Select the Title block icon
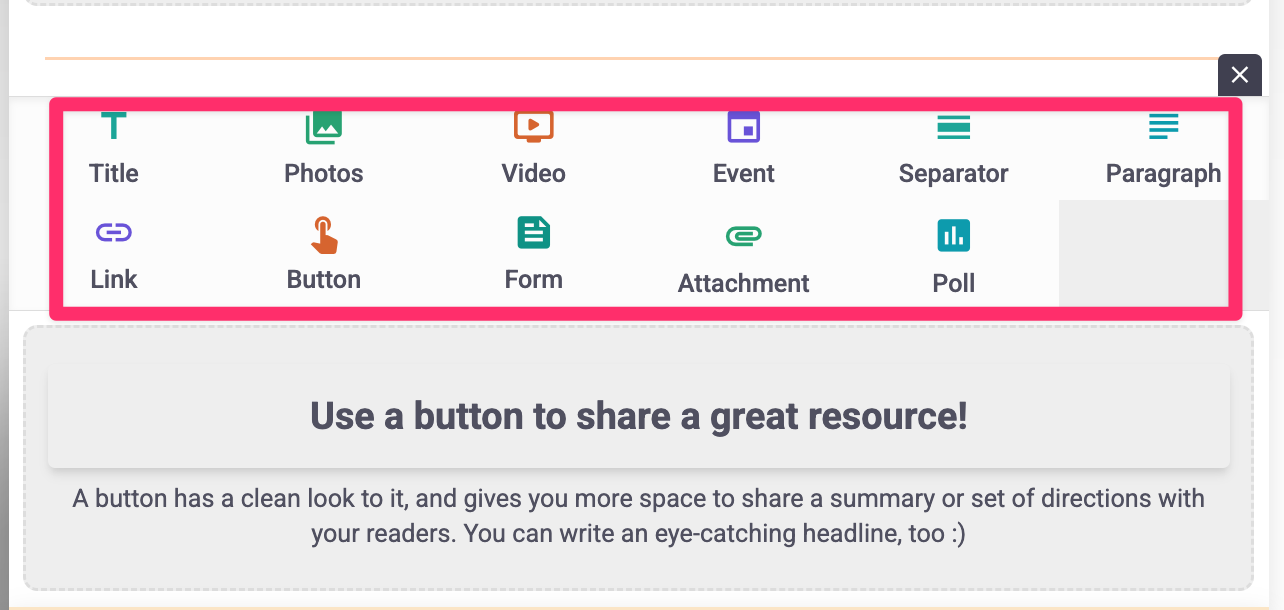This screenshot has height=610, width=1284. [x=114, y=127]
